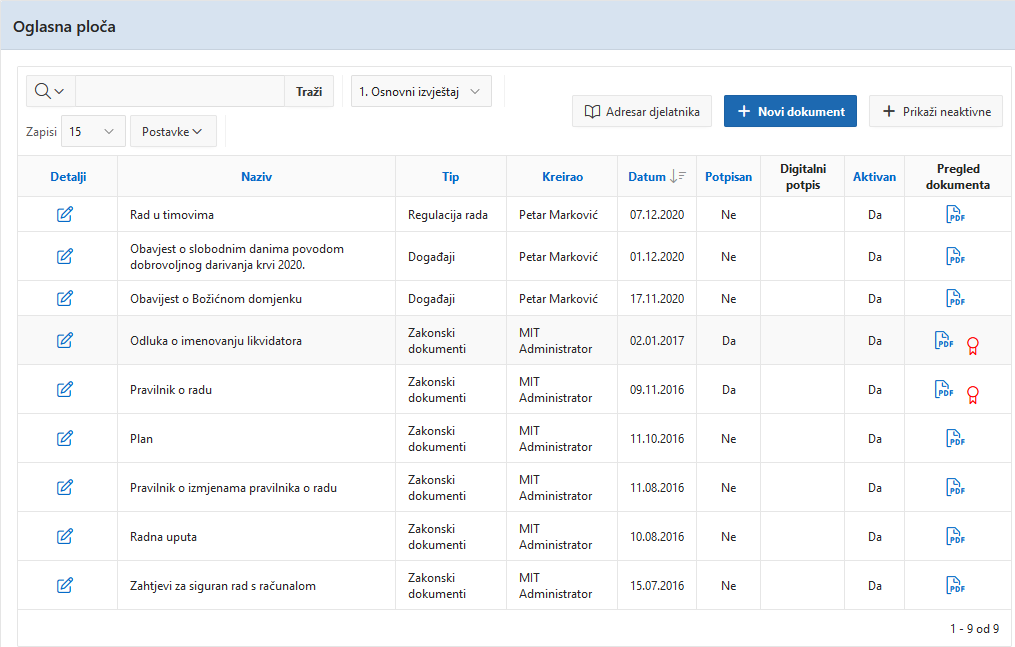
Task: Change the Zapisi rows-per-page dropdown
Action: coord(92,131)
